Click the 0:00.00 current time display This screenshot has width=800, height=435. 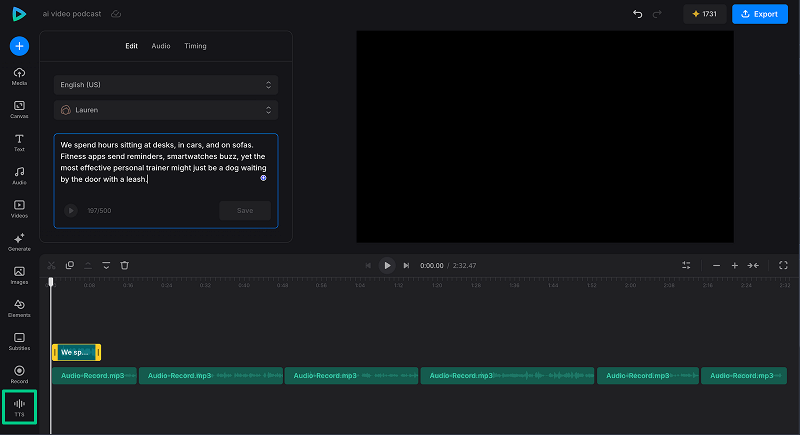point(432,266)
